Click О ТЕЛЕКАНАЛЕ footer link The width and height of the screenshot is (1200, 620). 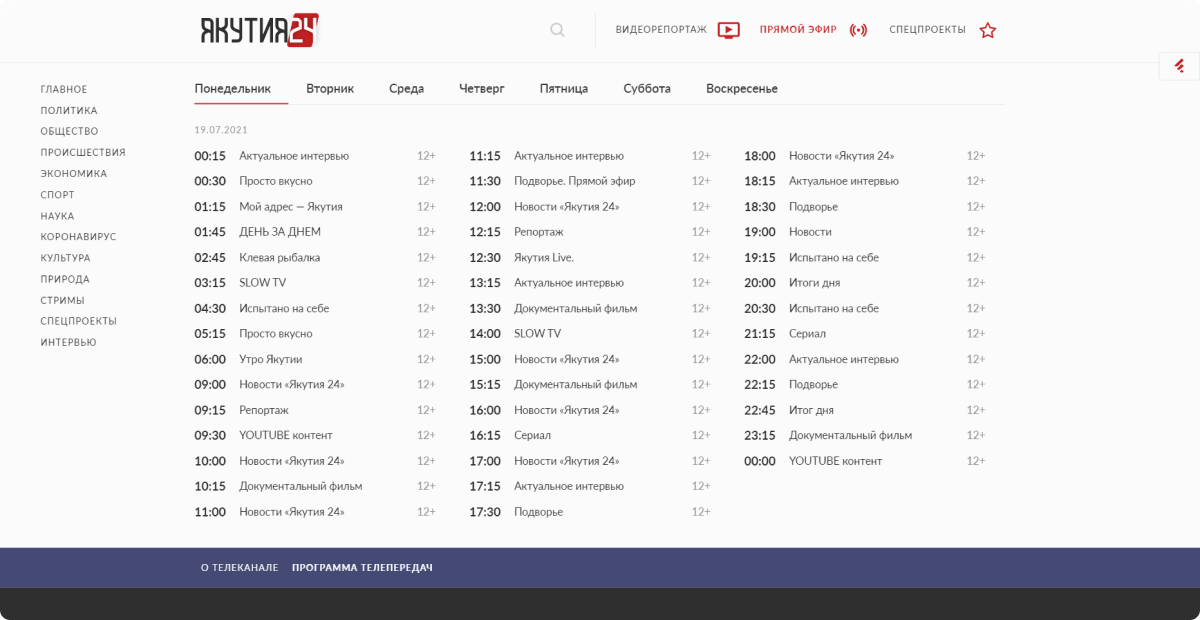tap(239, 568)
